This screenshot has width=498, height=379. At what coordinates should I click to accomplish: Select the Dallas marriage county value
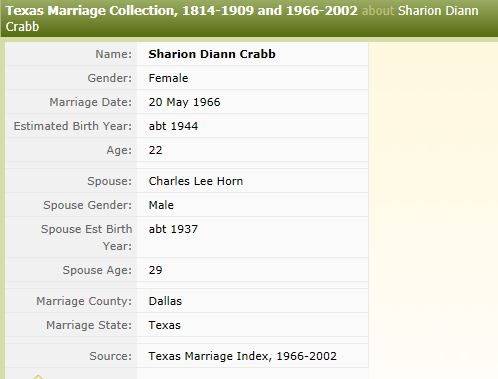[x=165, y=301]
